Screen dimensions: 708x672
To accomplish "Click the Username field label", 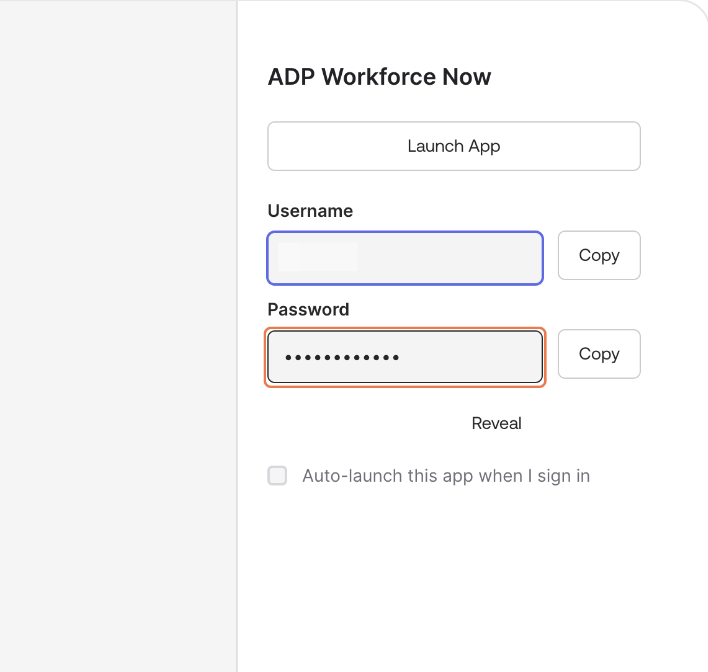I will click(x=310, y=211).
